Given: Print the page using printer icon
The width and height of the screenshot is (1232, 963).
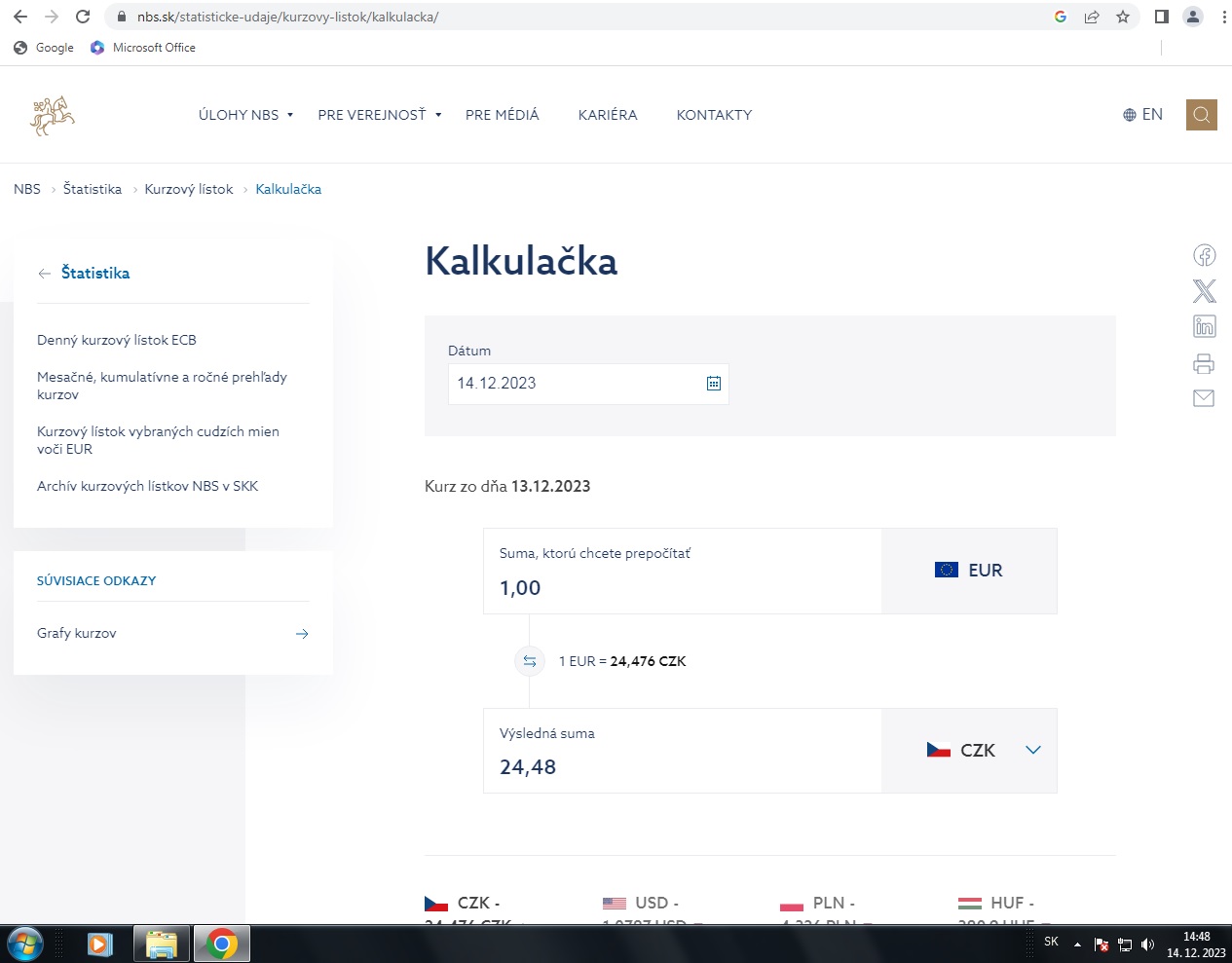Looking at the screenshot, I should [x=1204, y=363].
